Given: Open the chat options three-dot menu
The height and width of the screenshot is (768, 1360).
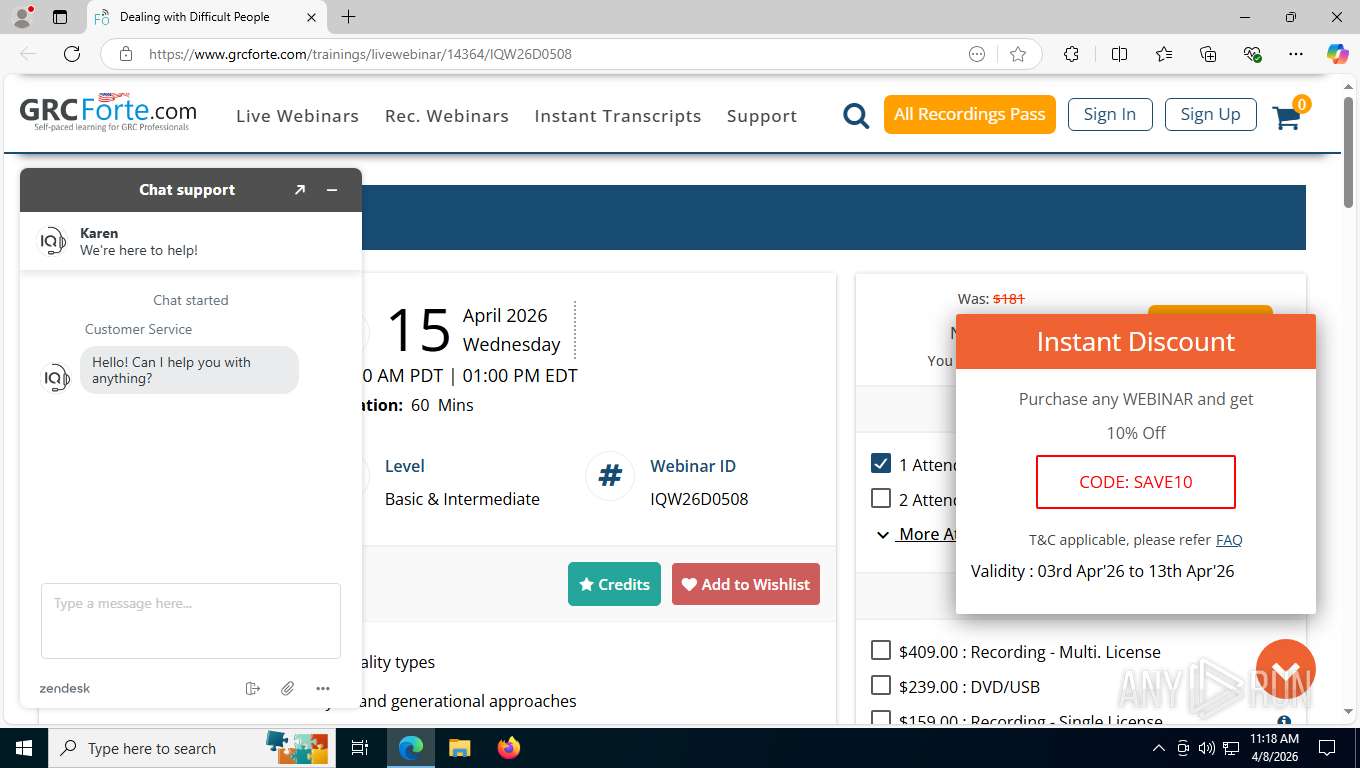Looking at the screenshot, I should pyautogui.click(x=322, y=688).
